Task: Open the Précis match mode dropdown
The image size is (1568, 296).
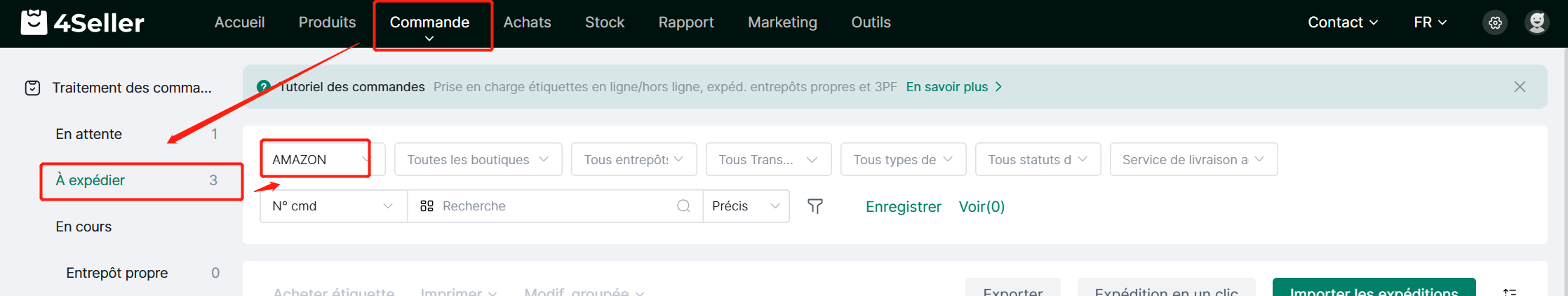Action: tap(746, 206)
